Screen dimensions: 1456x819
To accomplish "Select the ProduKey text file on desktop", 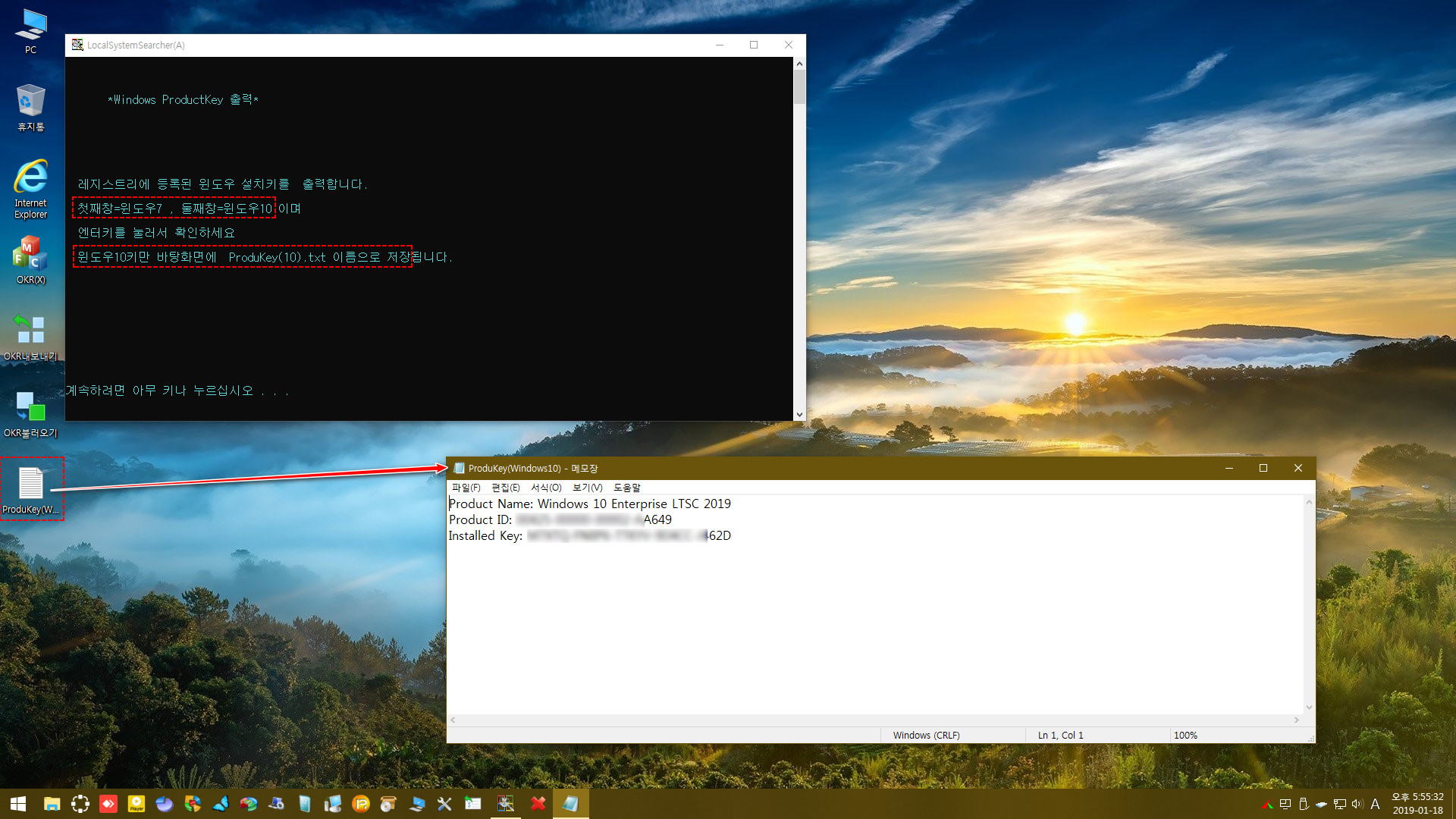I will tap(30, 490).
